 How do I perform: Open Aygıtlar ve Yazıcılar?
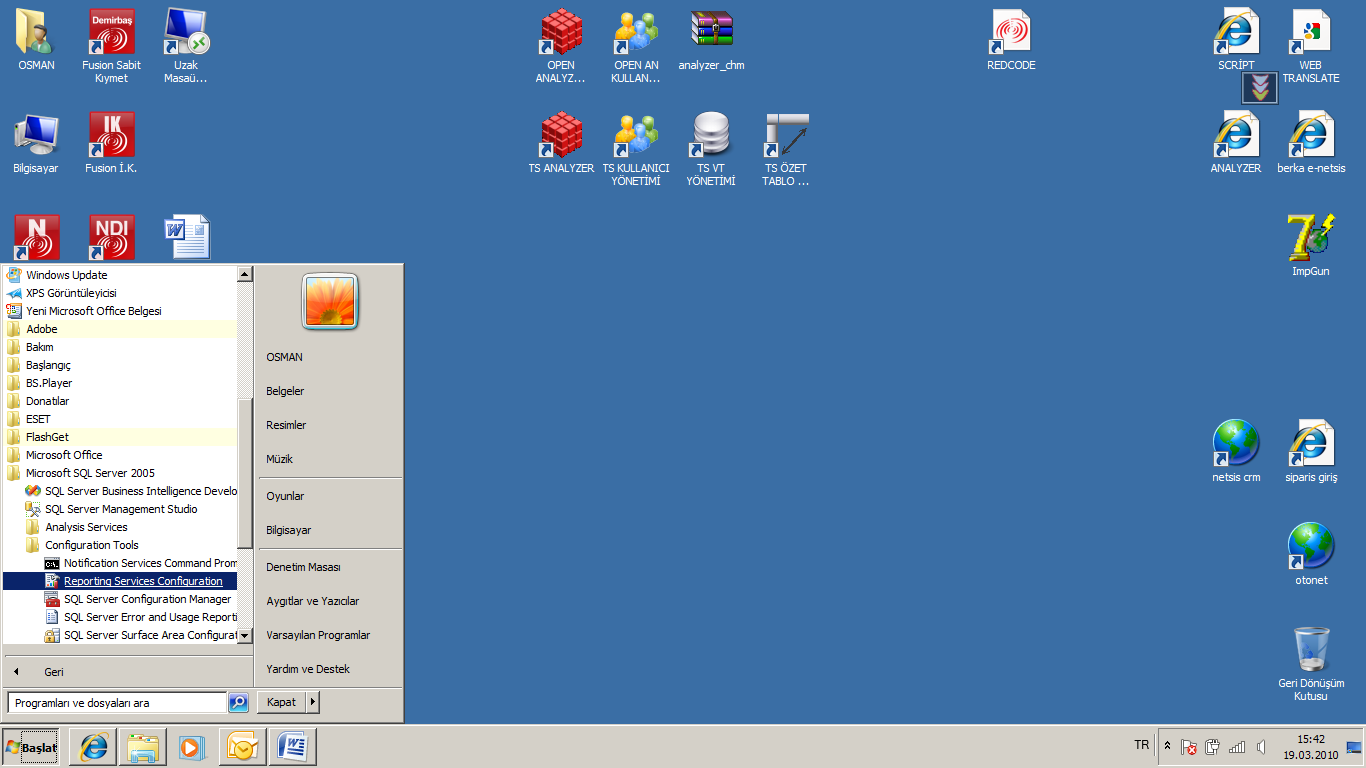point(330,601)
